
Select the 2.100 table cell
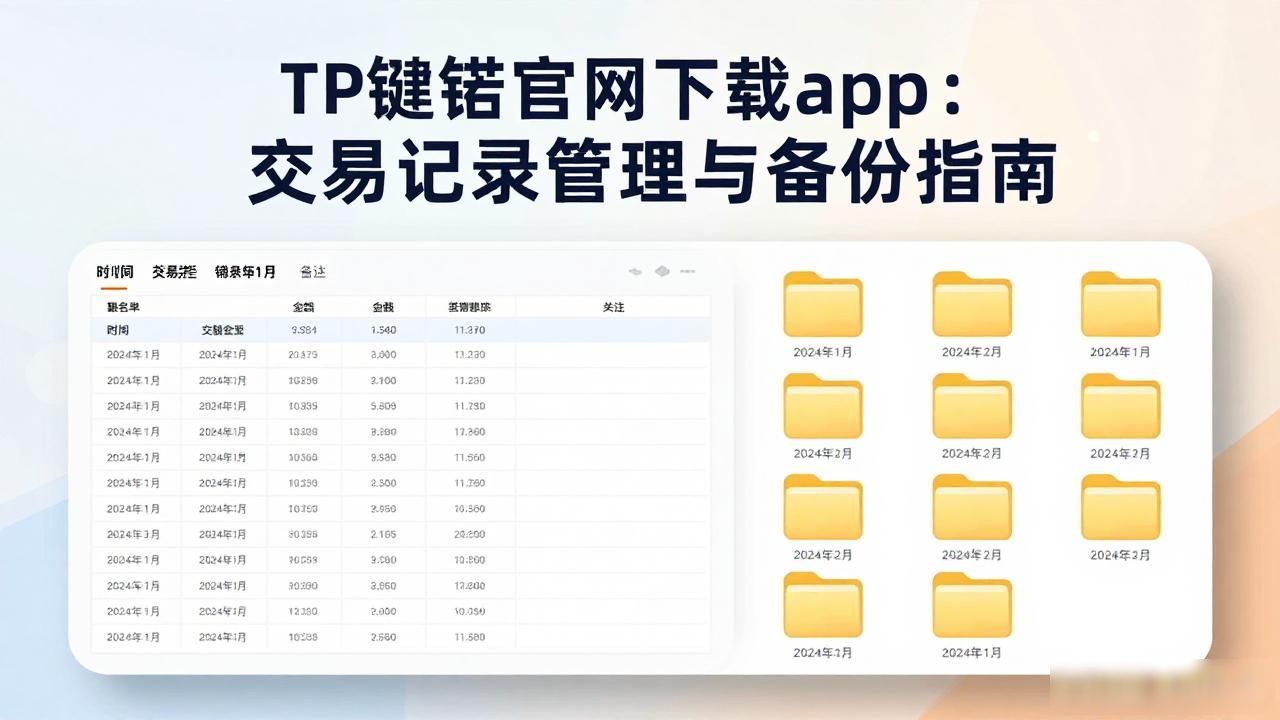pyautogui.click(x=384, y=380)
